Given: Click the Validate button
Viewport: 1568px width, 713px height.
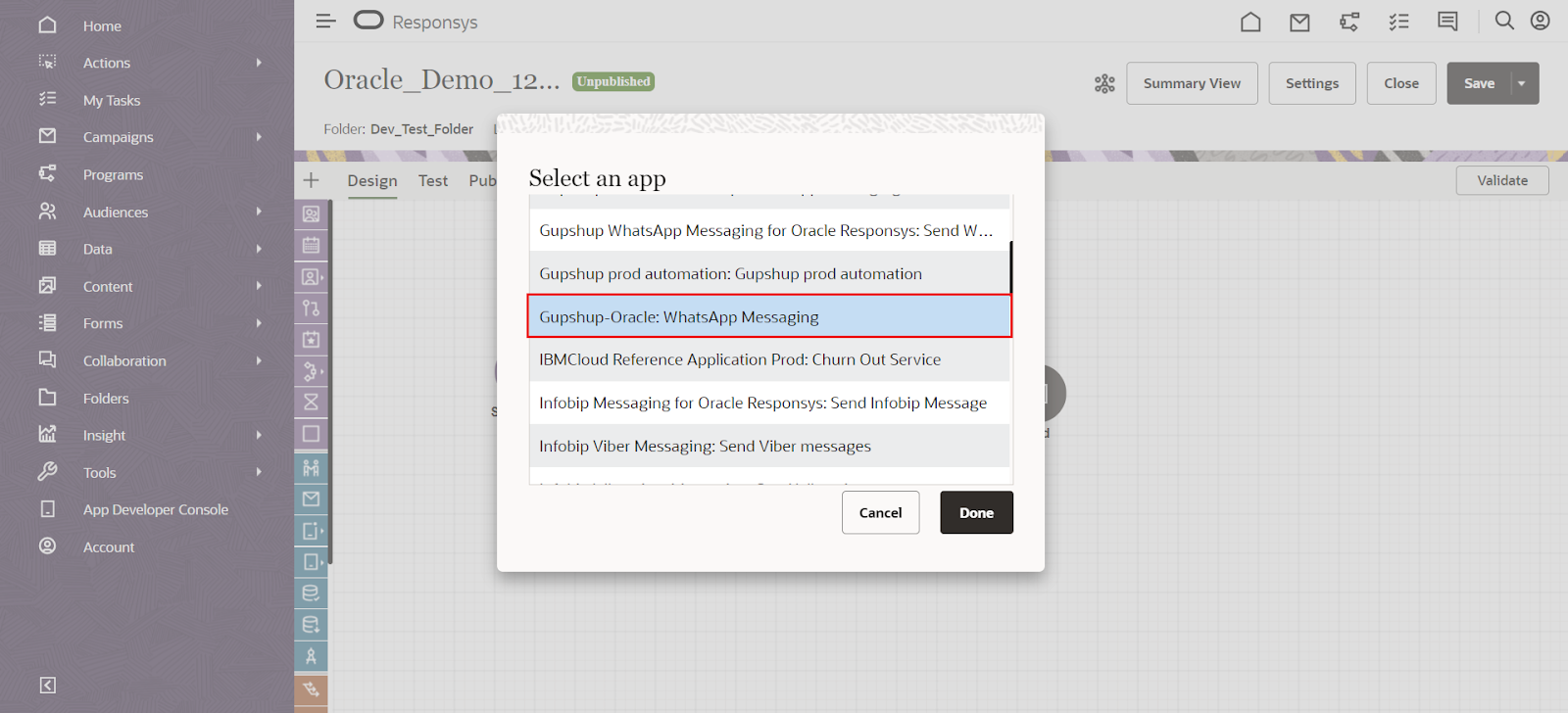Looking at the screenshot, I should pos(1502,180).
